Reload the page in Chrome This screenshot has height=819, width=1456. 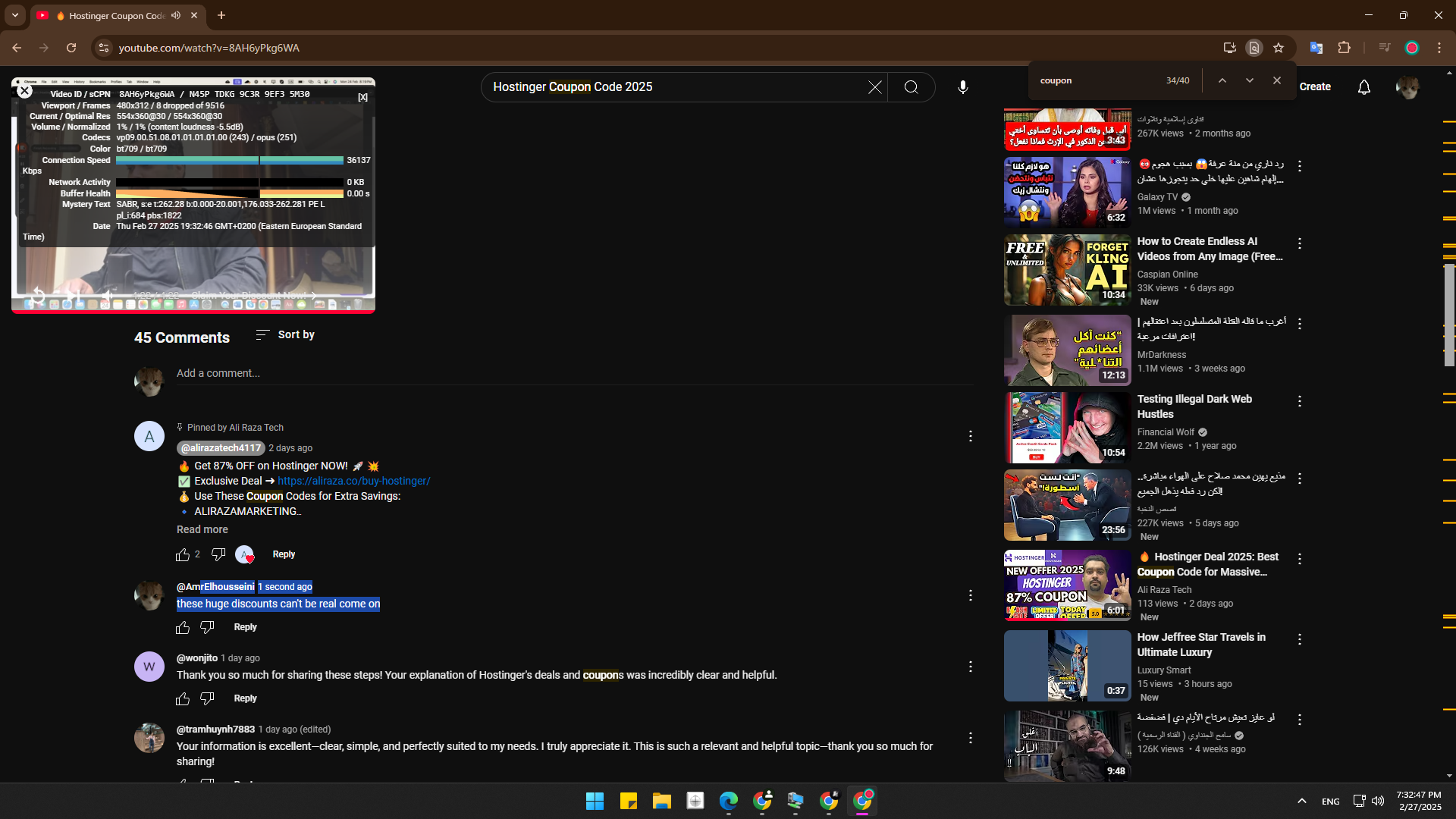(71, 48)
